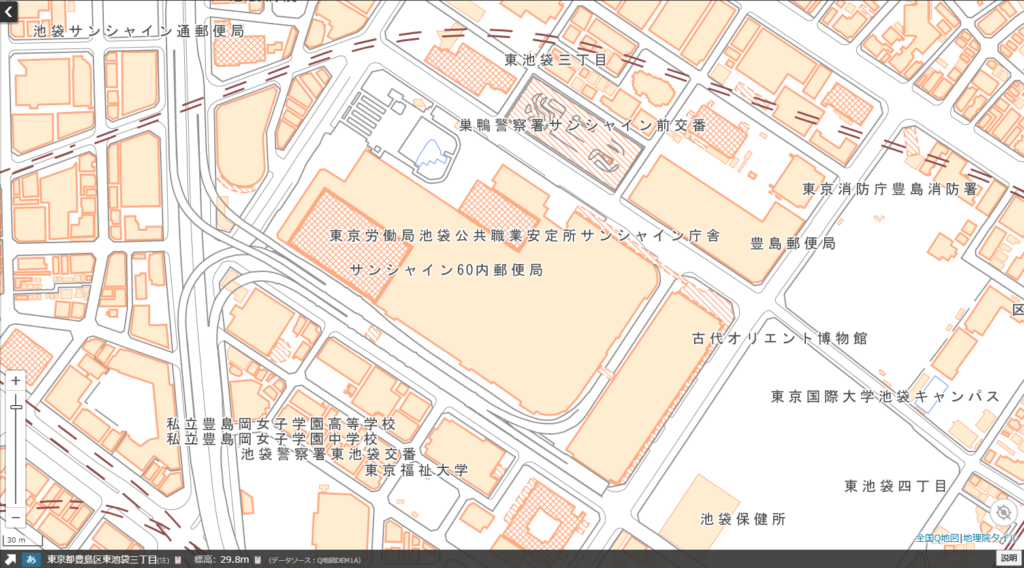
Task: Click the 古代オリエント博物館 map label
Action: pos(779,338)
